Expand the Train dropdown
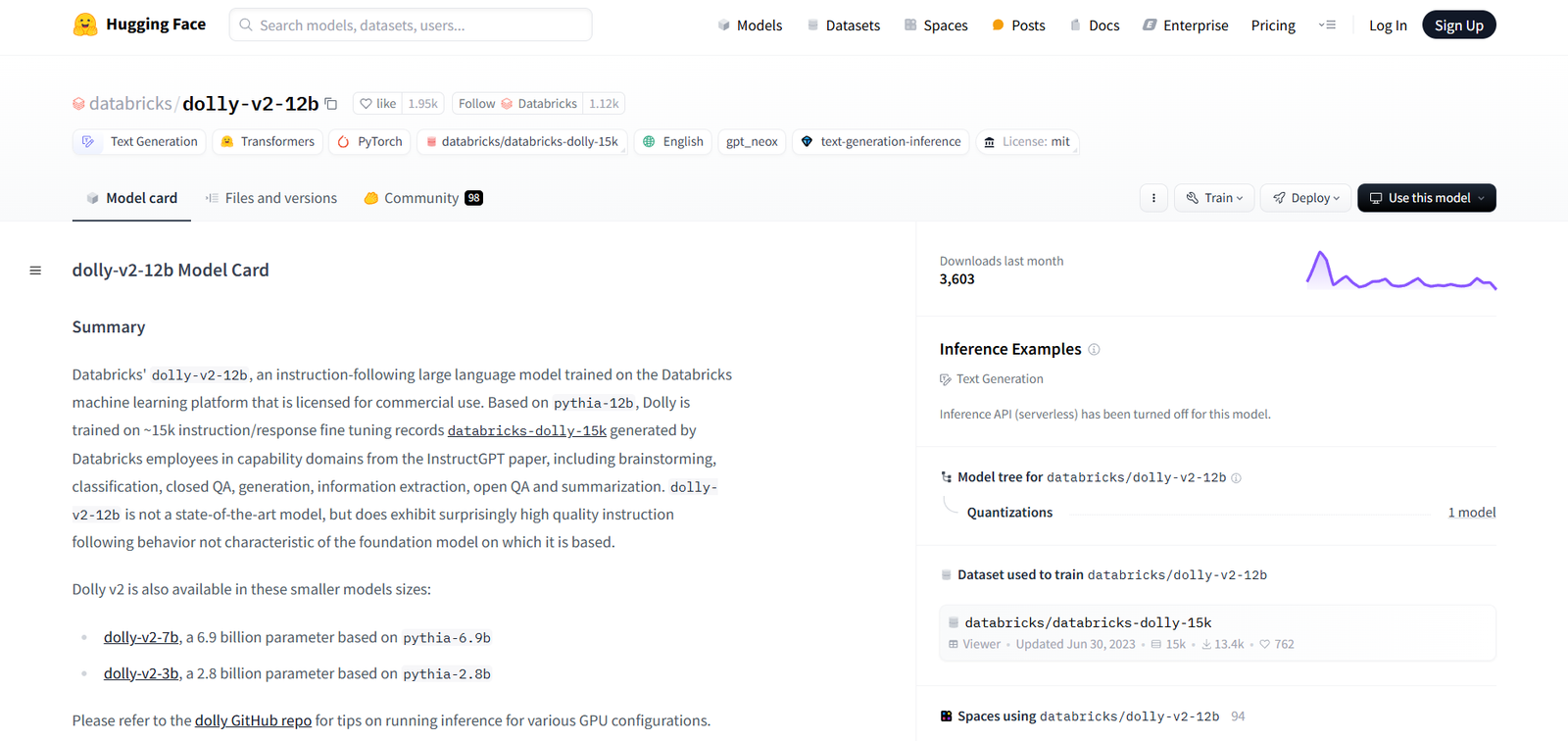 point(1214,198)
